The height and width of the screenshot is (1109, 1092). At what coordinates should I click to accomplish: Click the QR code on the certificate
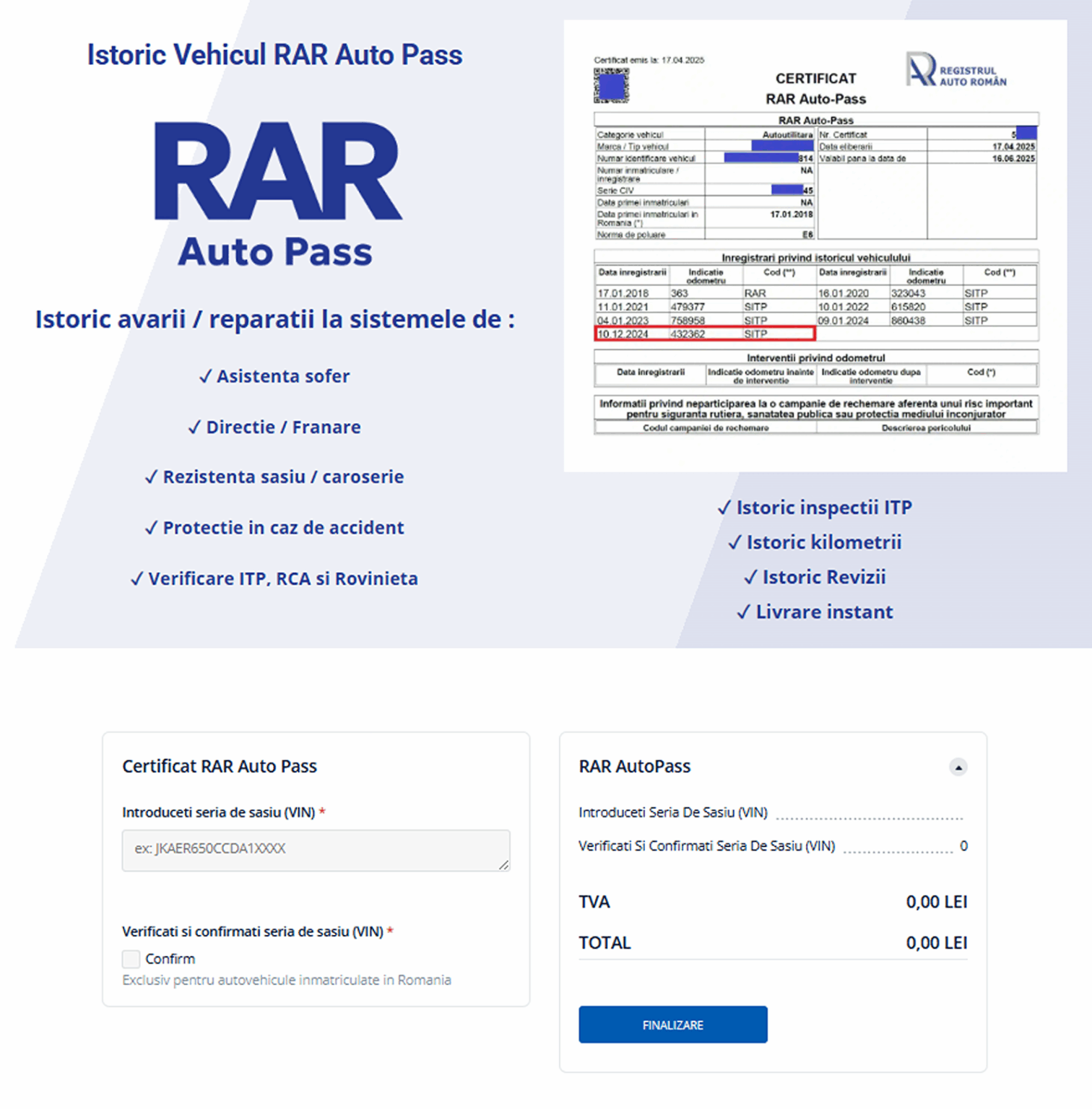612,85
